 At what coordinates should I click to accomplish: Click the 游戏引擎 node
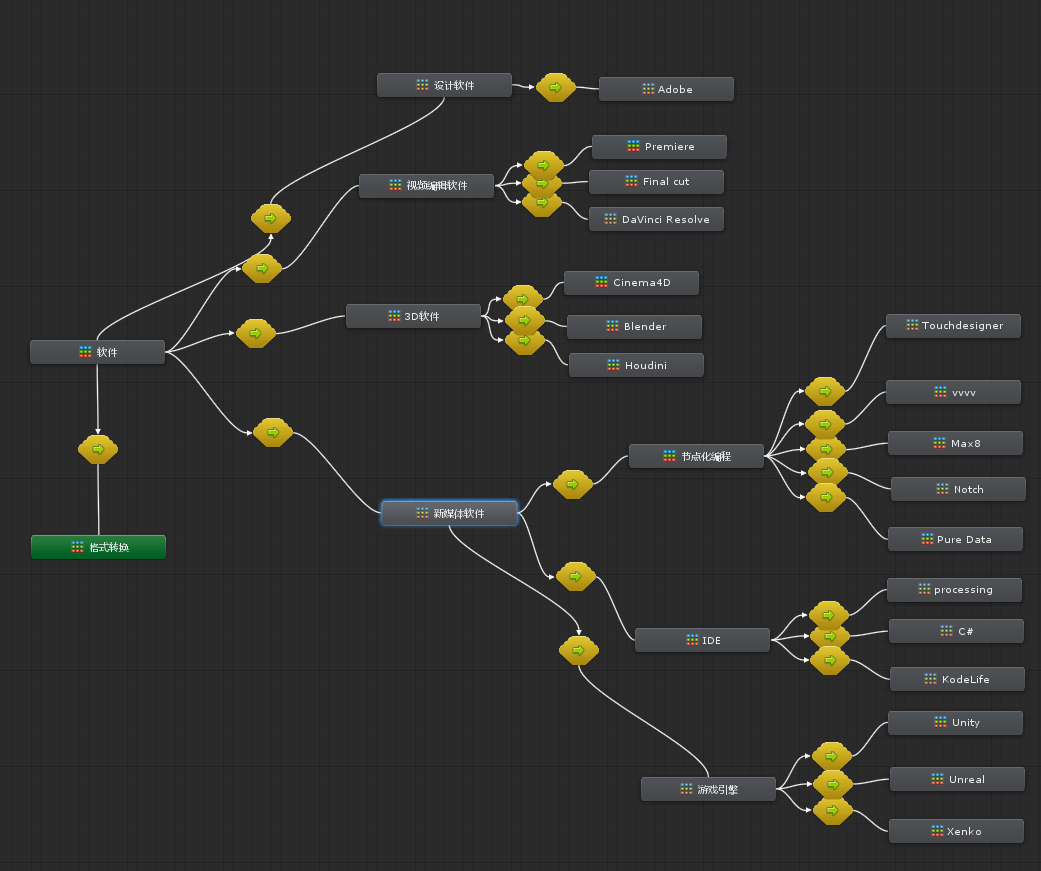click(708, 789)
